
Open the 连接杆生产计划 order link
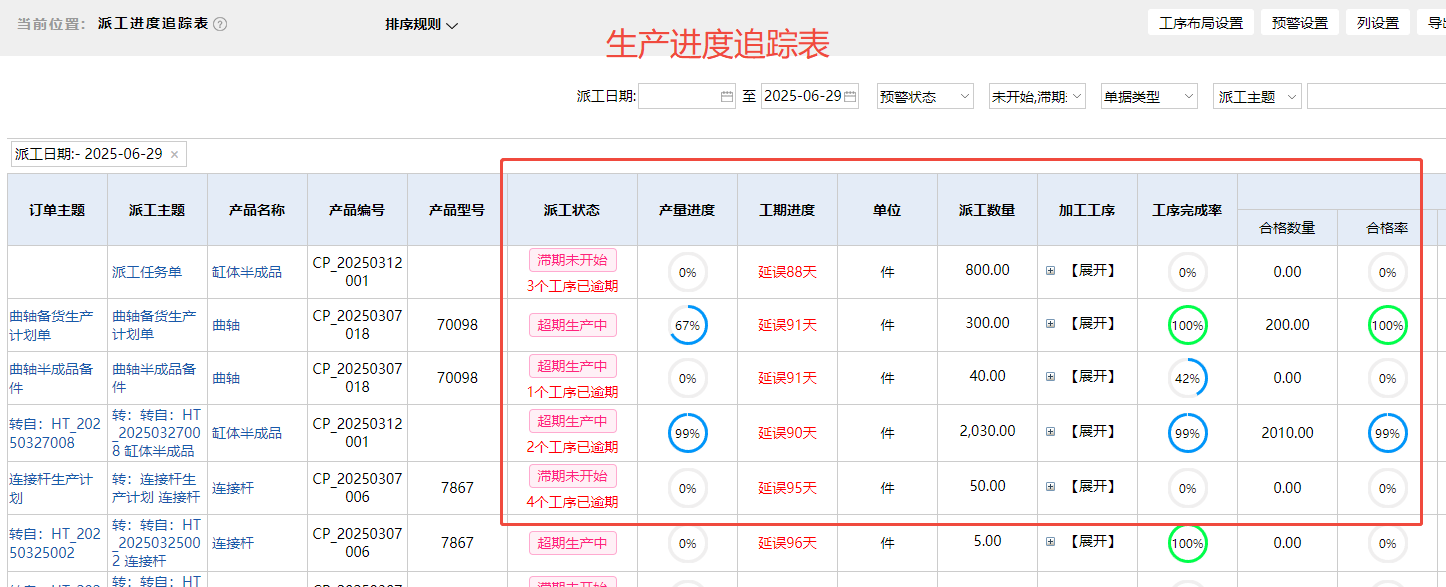(x=52, y=488)
